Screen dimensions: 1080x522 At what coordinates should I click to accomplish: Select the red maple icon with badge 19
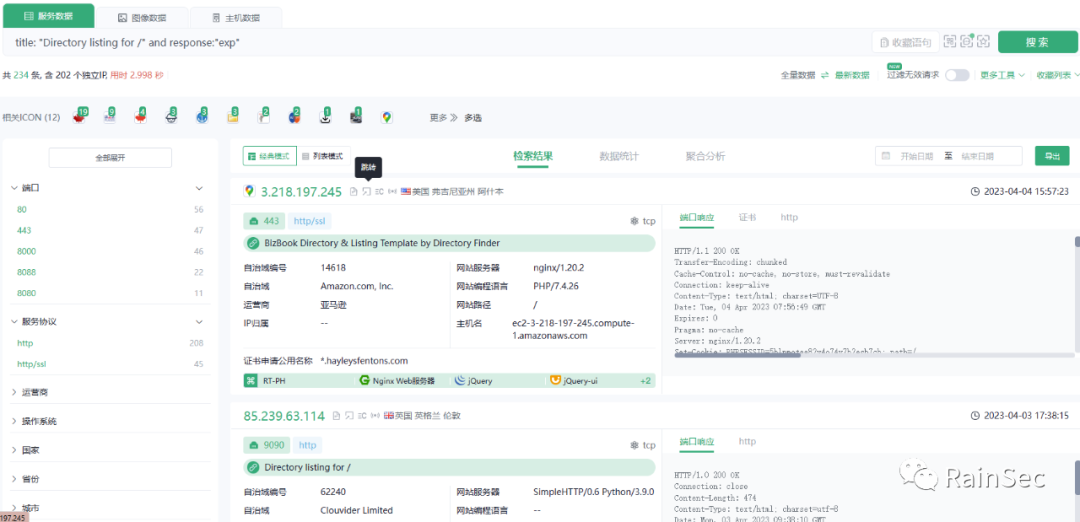(x=80, y=117)
